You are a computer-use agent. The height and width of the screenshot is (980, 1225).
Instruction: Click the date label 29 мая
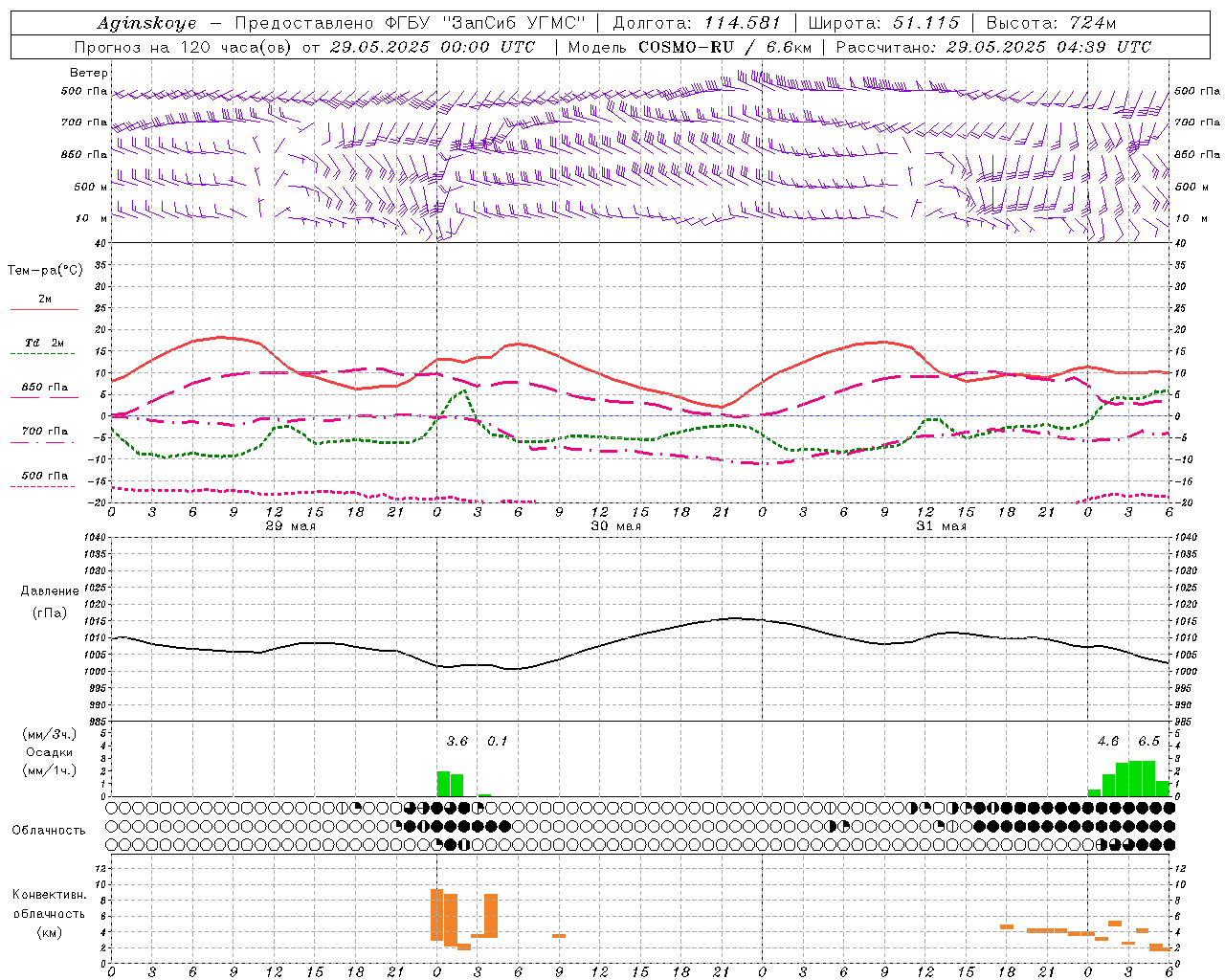coord(291,526)
